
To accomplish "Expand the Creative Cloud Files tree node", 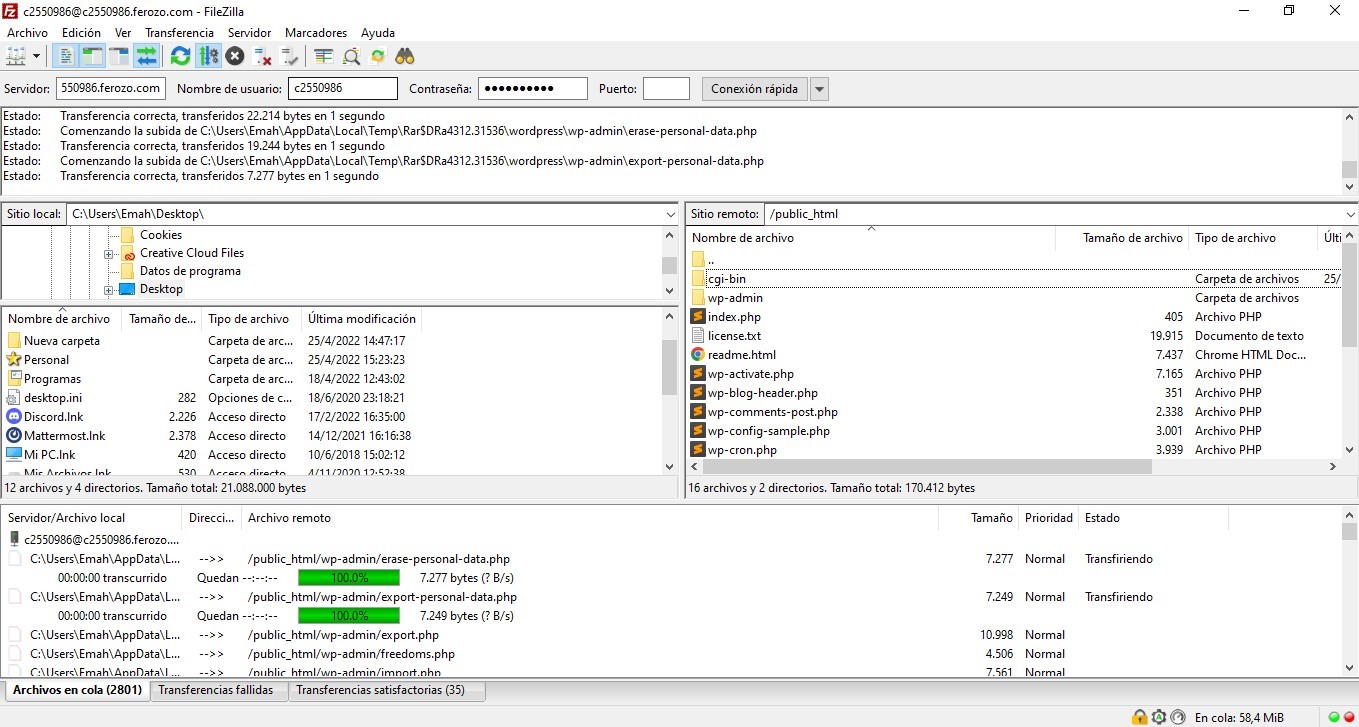I will point(109,254).
